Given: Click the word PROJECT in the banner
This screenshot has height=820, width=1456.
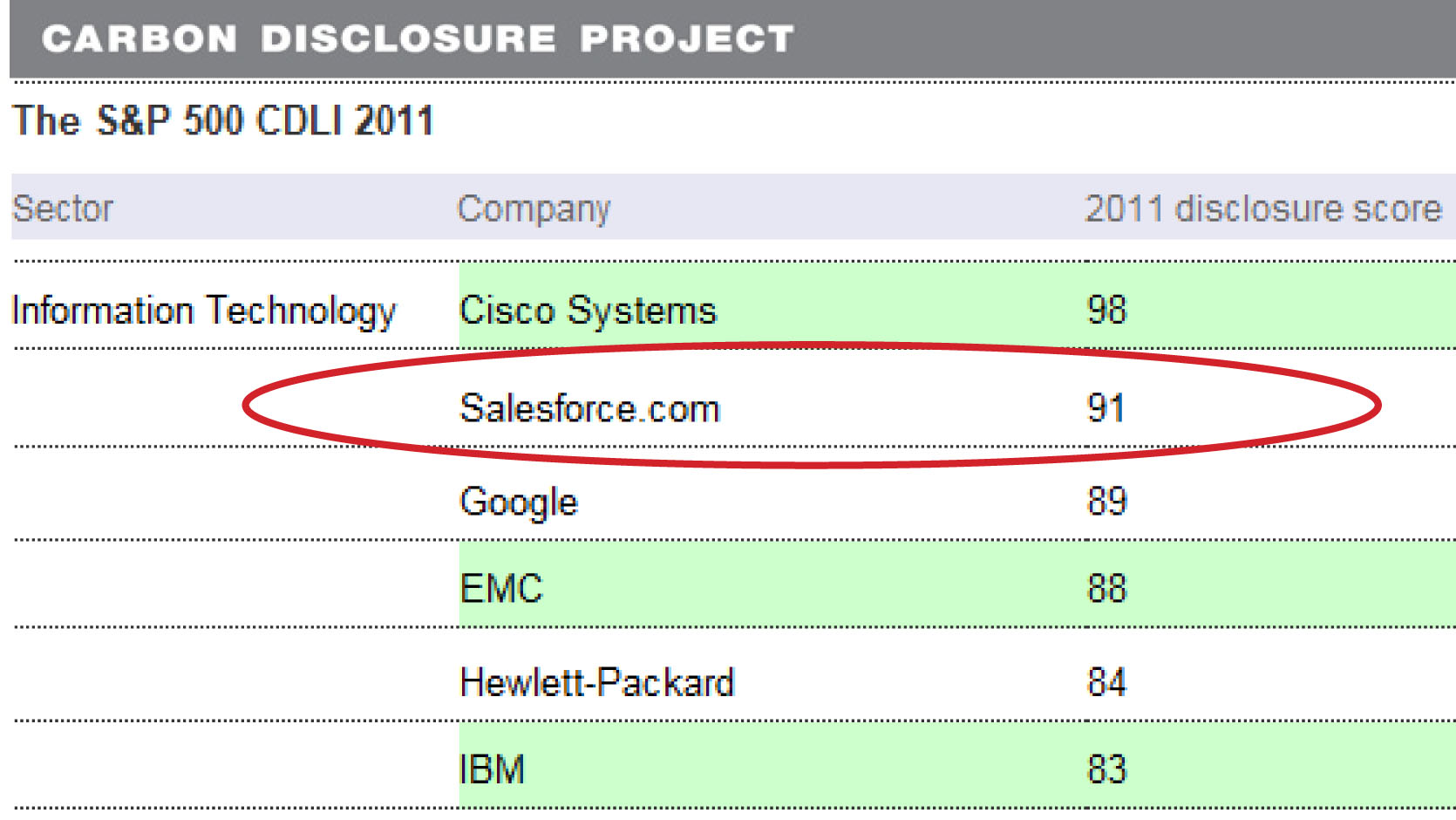Looking at the screenshot, I should click(x=687, y=39).
